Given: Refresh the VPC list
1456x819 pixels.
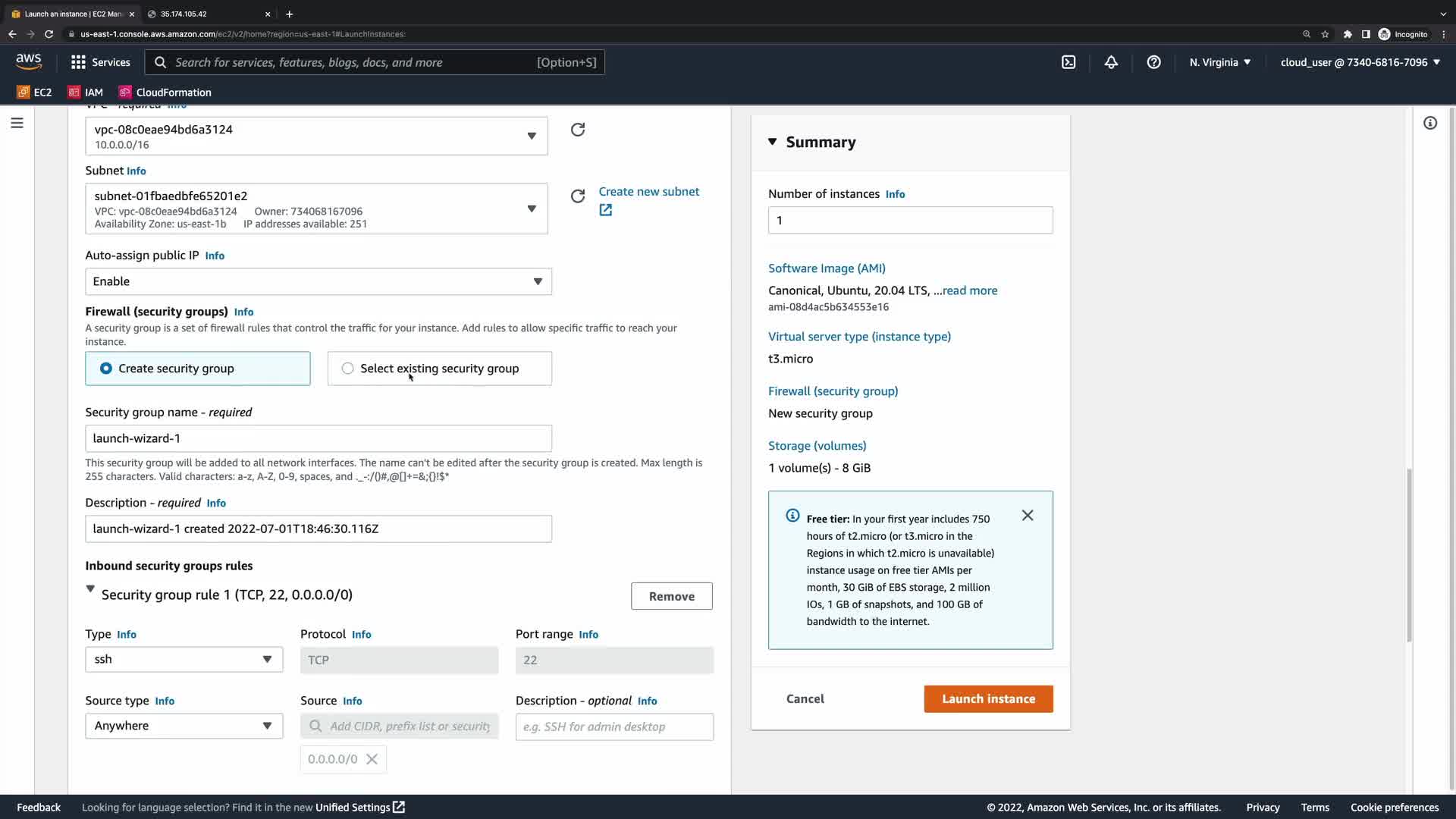Looking at the screenshot, I should coord(578,130).
